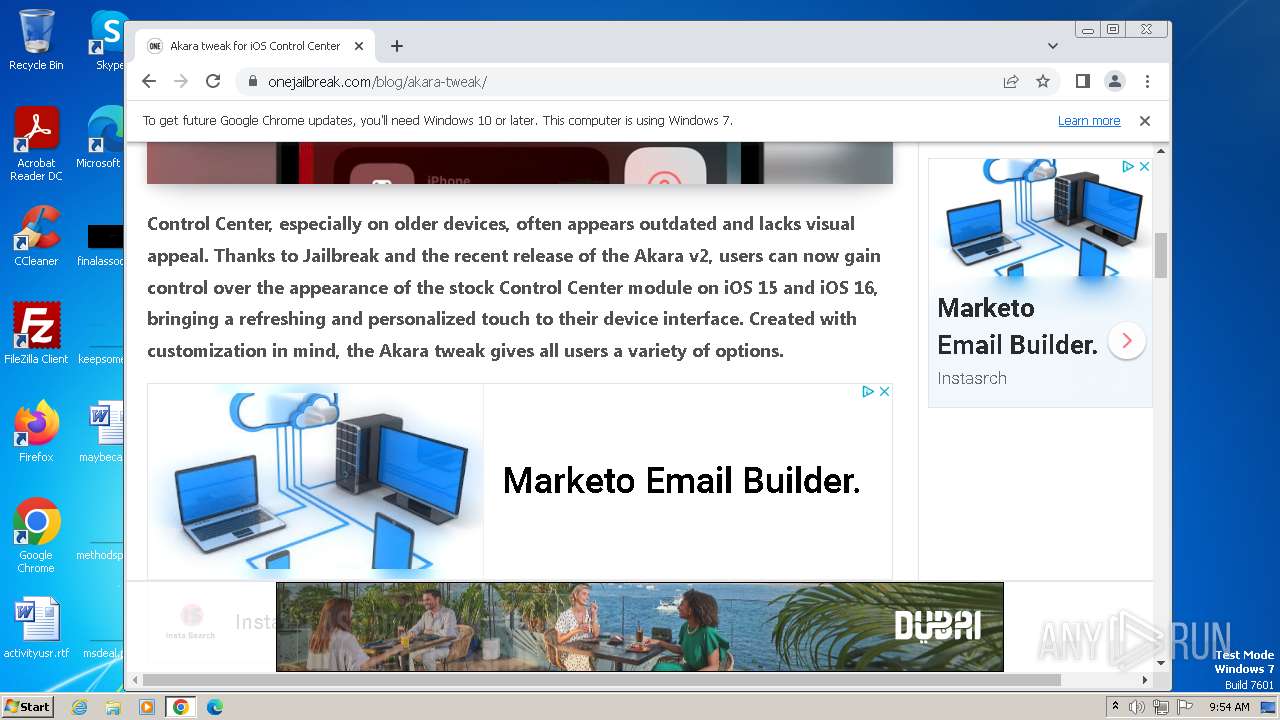
Task: Open Windows Media Player from taskbar
Action: click(x=147, y=707)
